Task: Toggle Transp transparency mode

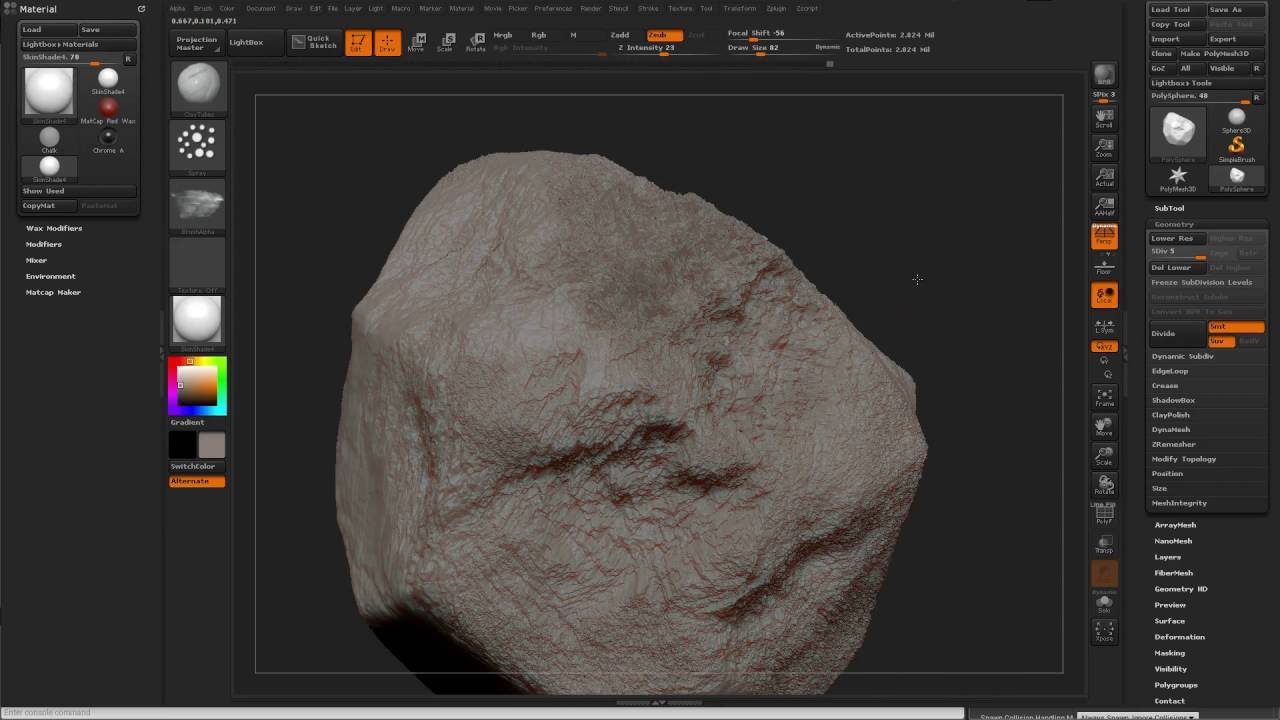Action: coord(1104,543)
